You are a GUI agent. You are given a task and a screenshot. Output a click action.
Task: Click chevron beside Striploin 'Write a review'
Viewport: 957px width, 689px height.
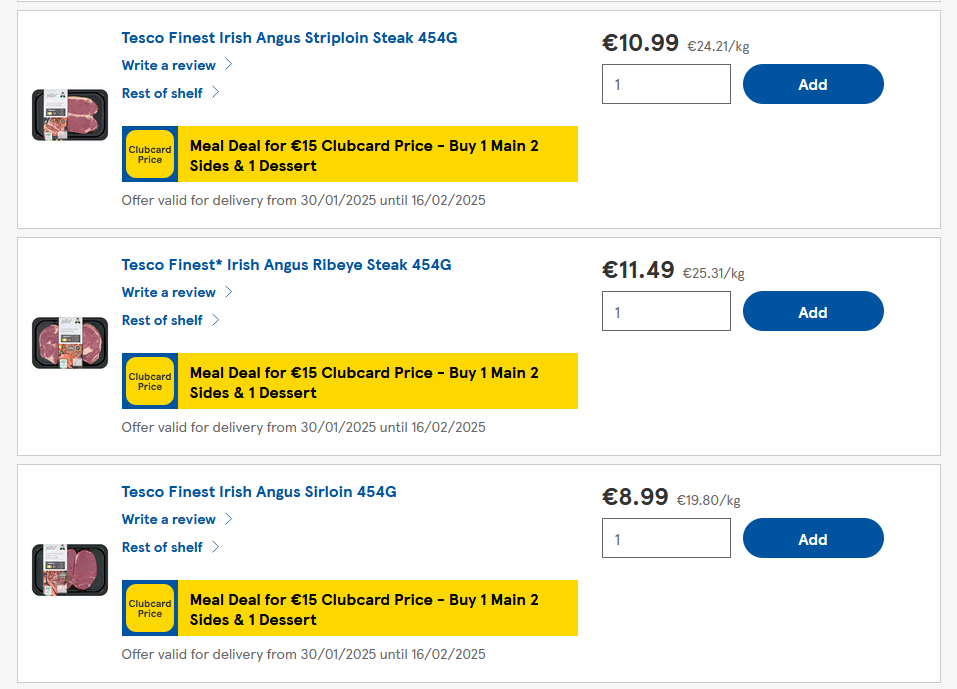[x=229, y=65]
